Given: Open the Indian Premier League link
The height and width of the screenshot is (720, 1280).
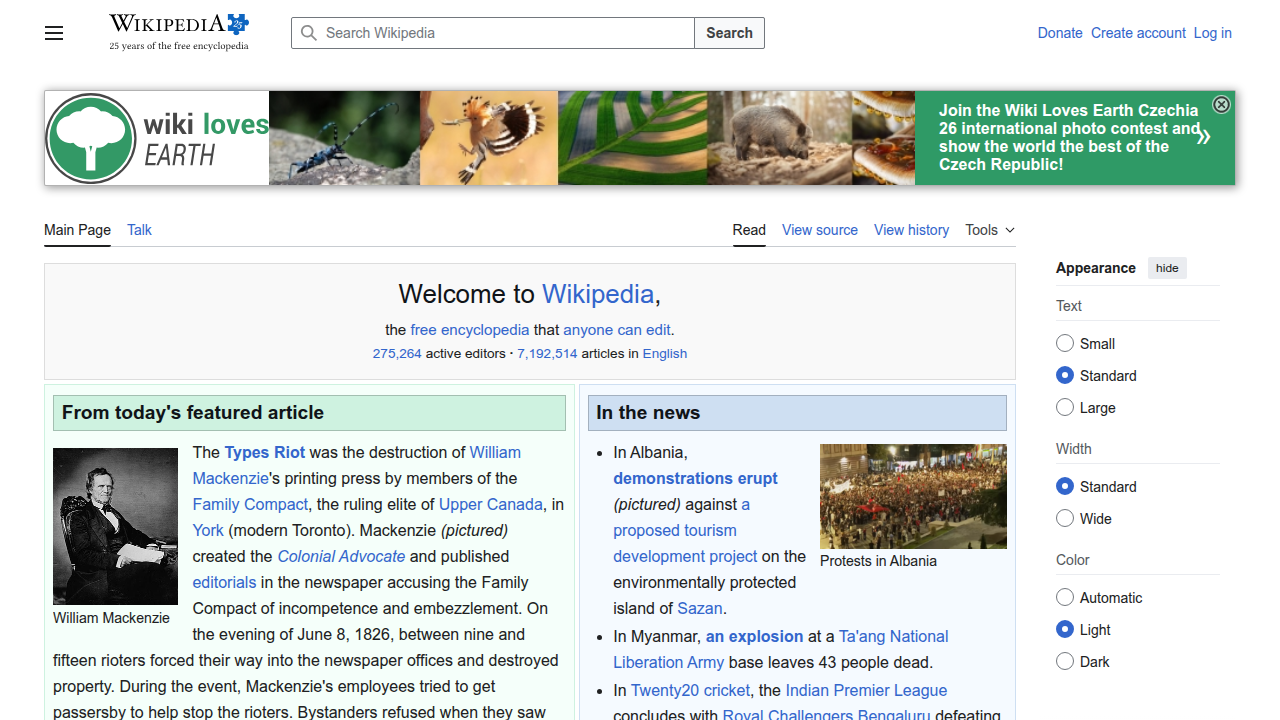Looking at the screenshot, I should [866, 690].
